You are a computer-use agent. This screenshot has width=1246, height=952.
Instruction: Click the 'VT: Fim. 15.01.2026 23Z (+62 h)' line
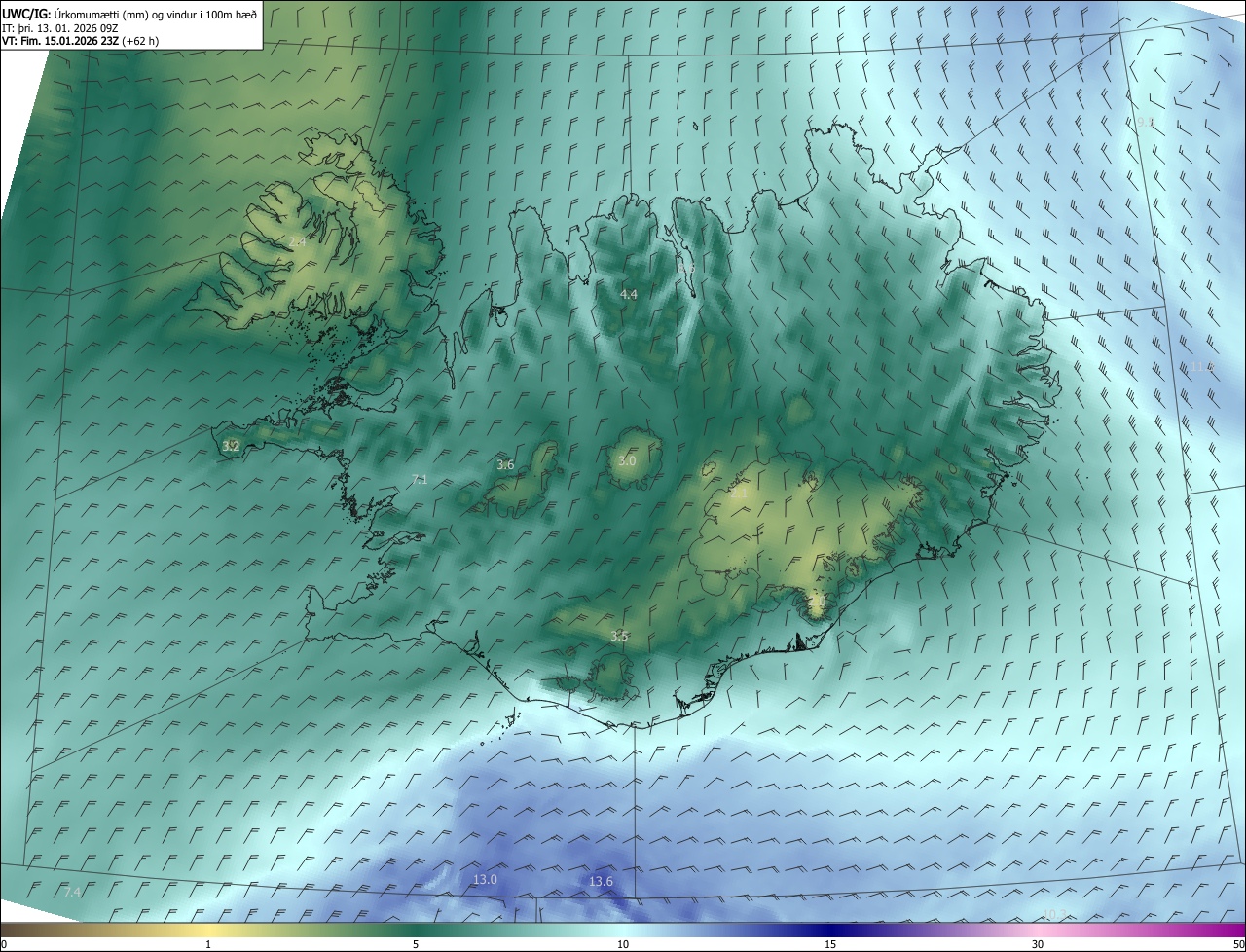point(81,41)
